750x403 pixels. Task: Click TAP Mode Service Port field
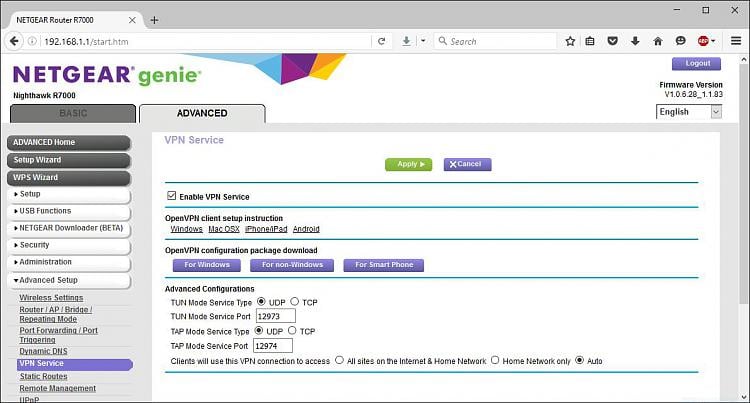click(x=273, y=346)
